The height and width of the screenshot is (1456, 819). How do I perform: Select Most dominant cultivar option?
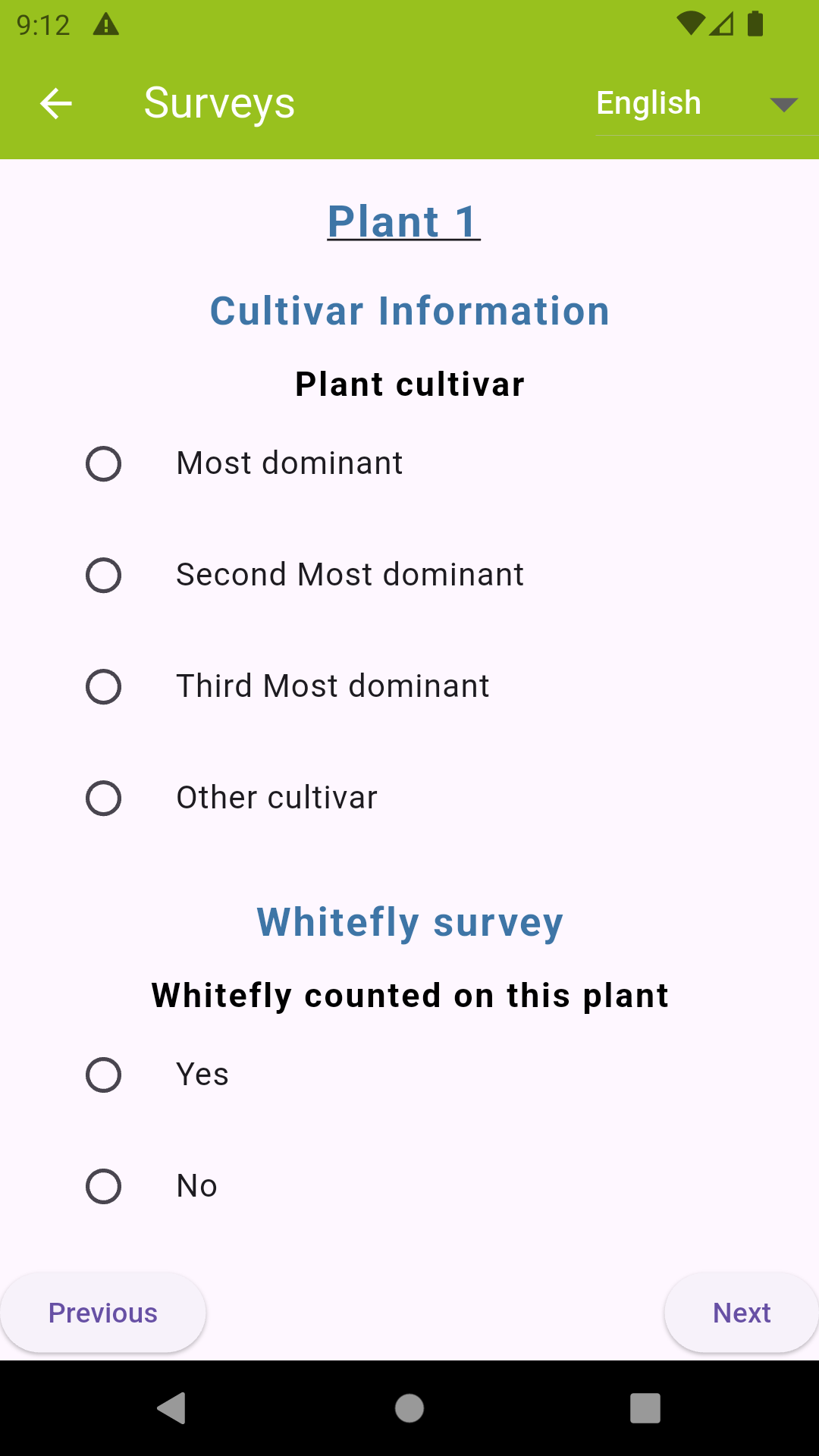[104, 464]
